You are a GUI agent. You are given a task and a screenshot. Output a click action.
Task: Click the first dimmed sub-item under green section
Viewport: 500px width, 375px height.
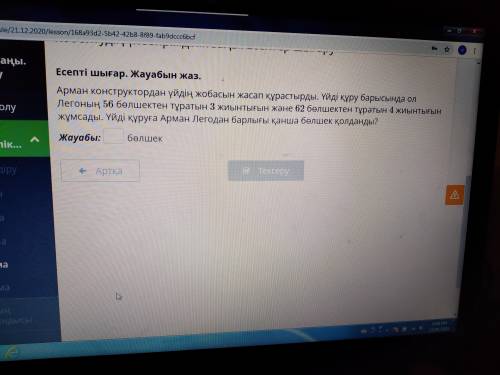pyautogui.click(x=8, y=170)
